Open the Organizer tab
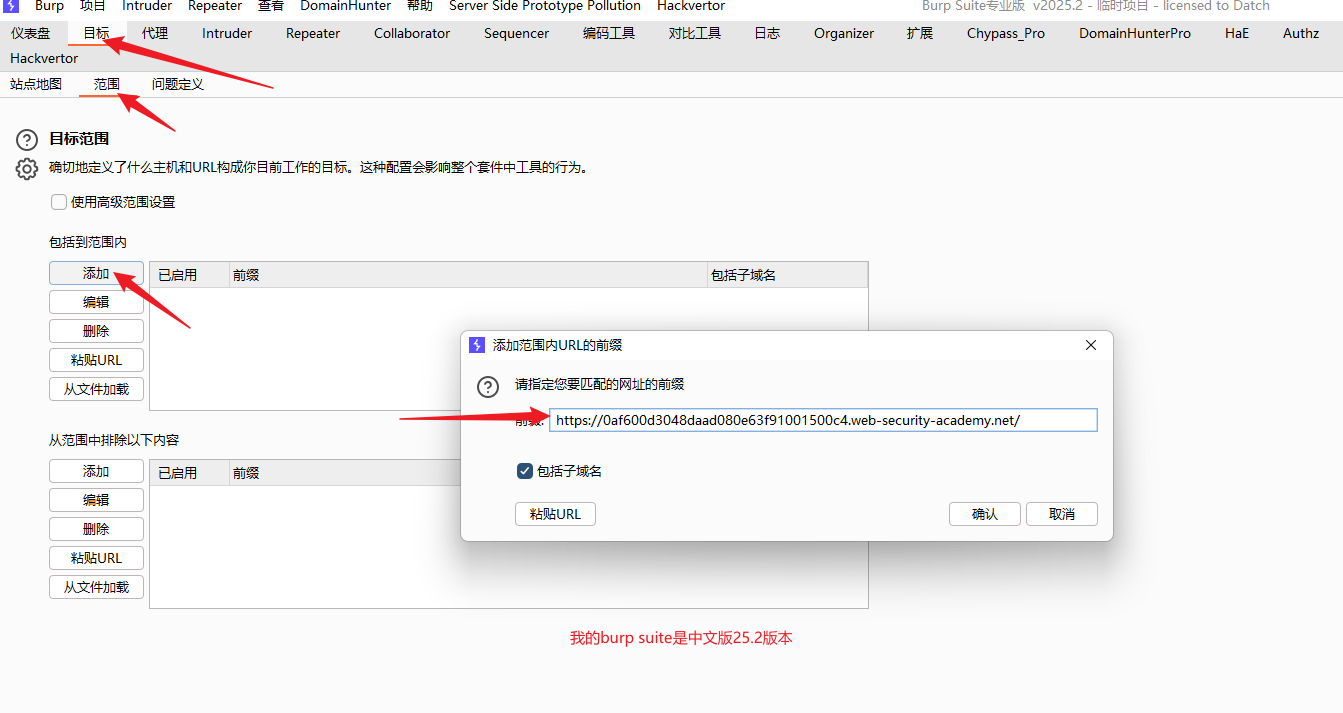Viewport: 1343px width, 713px height. (844, 33)
